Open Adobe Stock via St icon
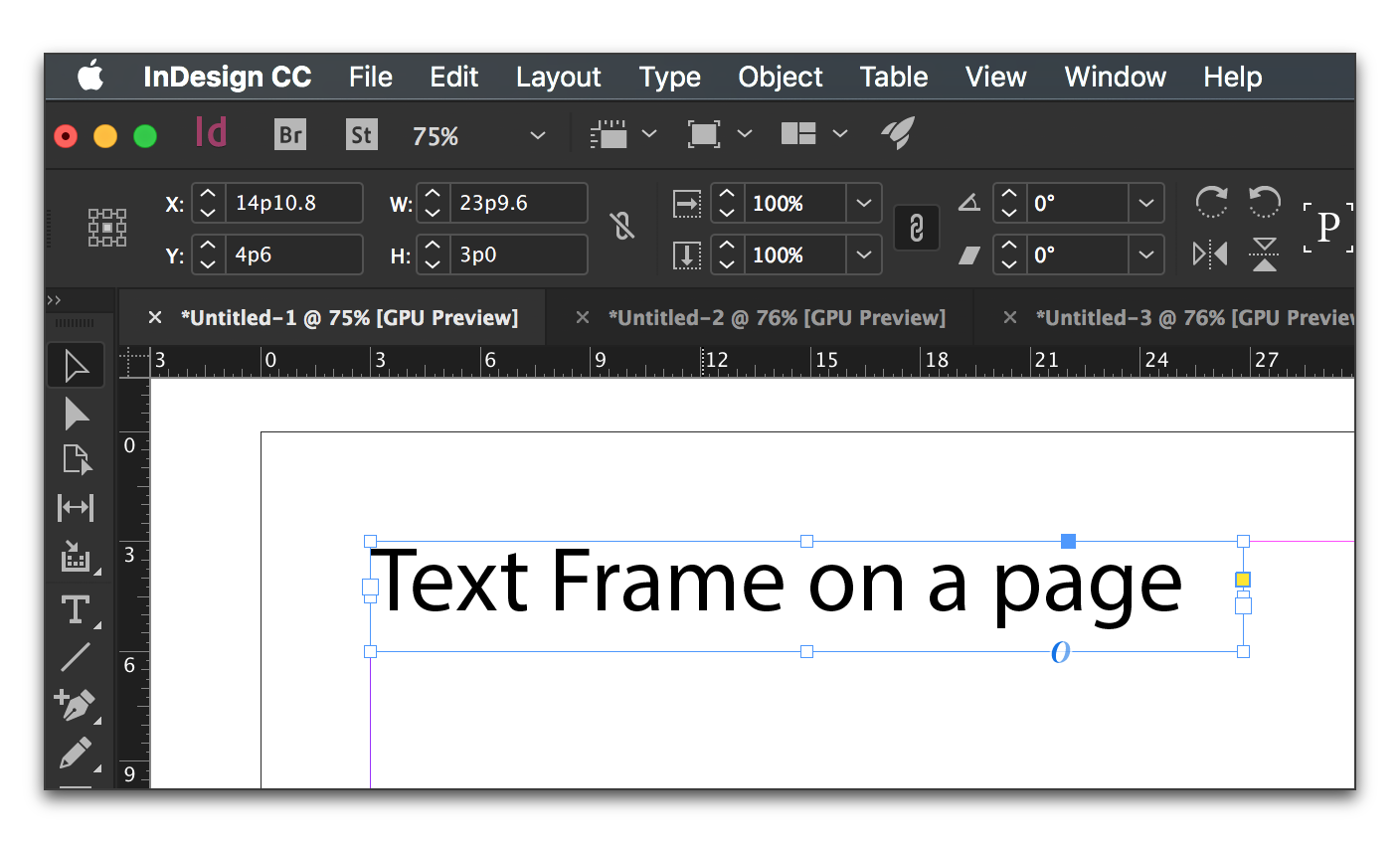Image resolution: width=1400 pixels, height=842 pixels. tap(361, 134)
